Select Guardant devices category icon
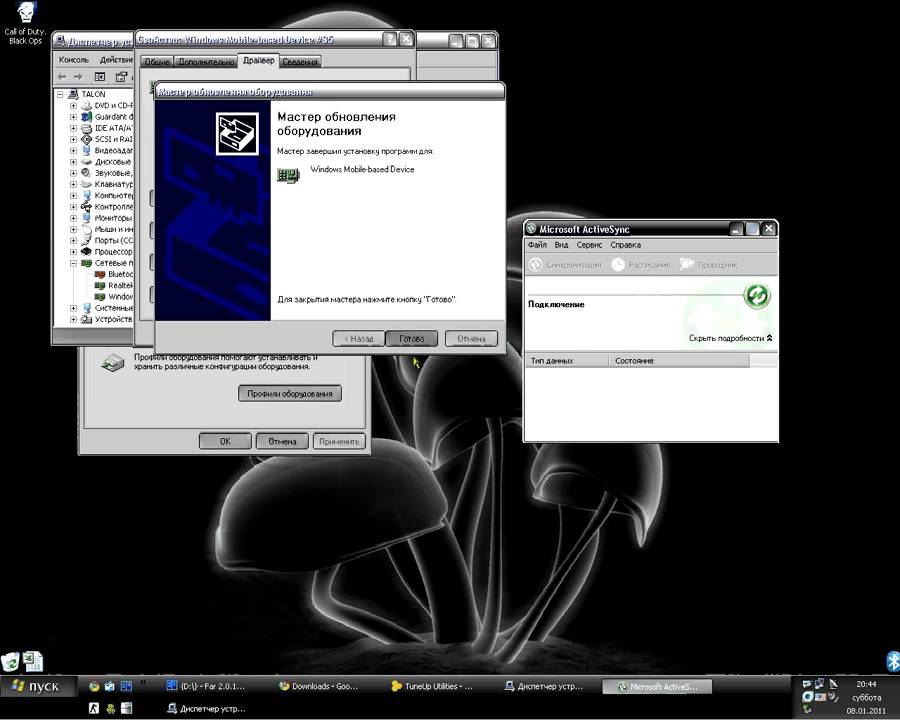 coord(86,117)
